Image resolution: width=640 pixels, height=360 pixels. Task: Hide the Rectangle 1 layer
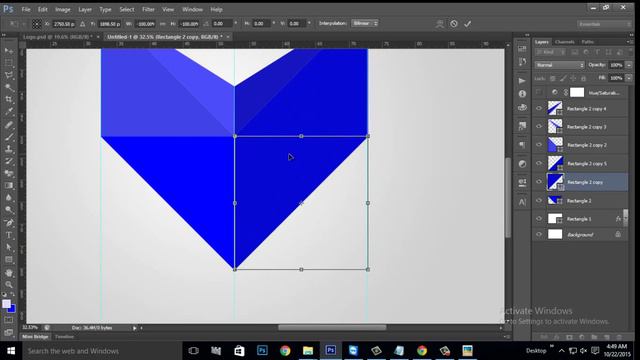(x=539, y=219)
